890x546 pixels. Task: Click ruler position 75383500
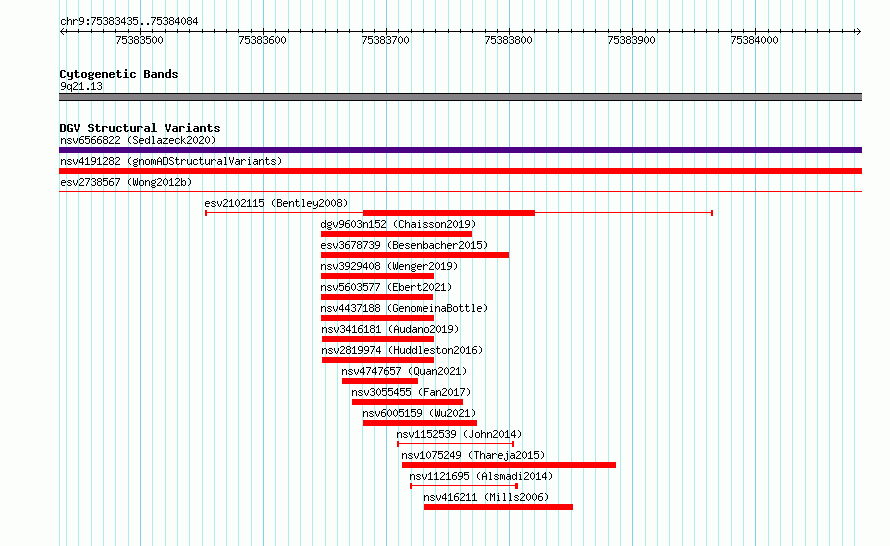(140, 40)
